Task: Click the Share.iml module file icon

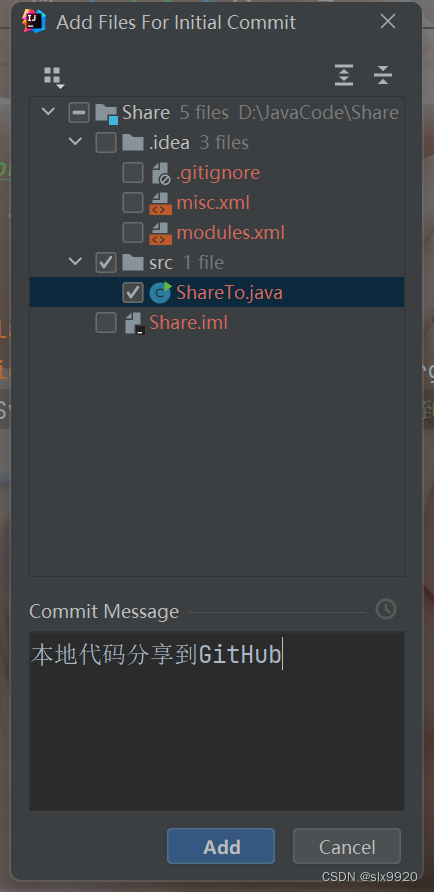Action: click(134, 323)
